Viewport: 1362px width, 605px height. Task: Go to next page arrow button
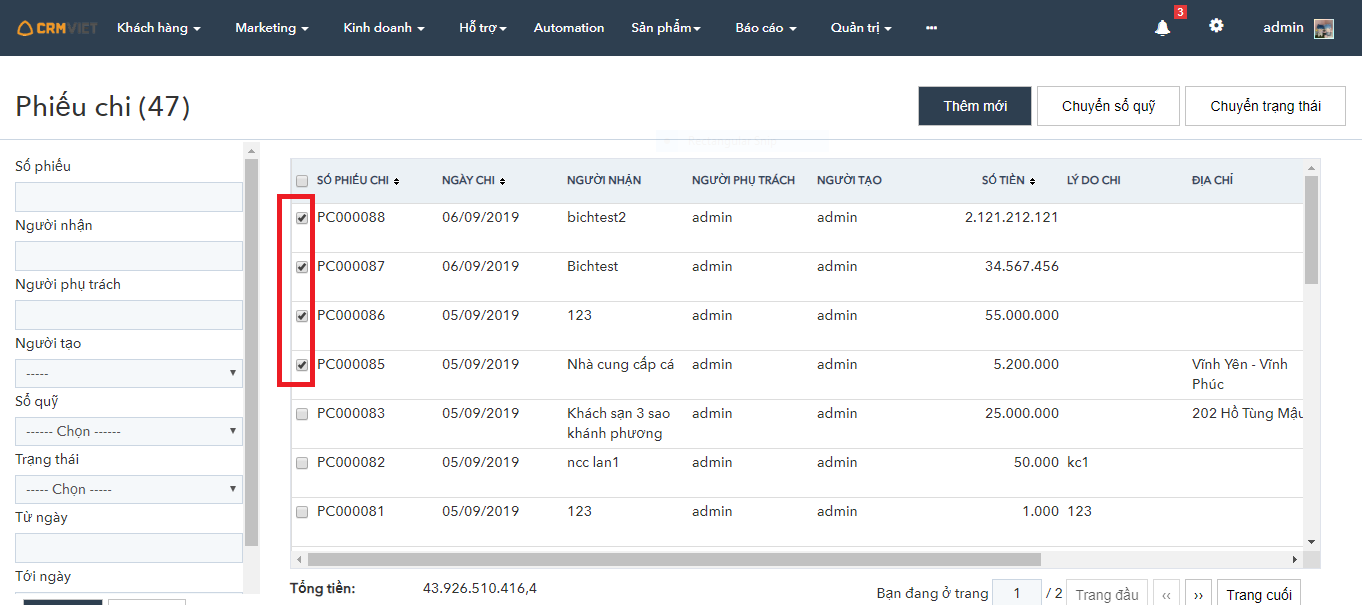pos(1198,594)
